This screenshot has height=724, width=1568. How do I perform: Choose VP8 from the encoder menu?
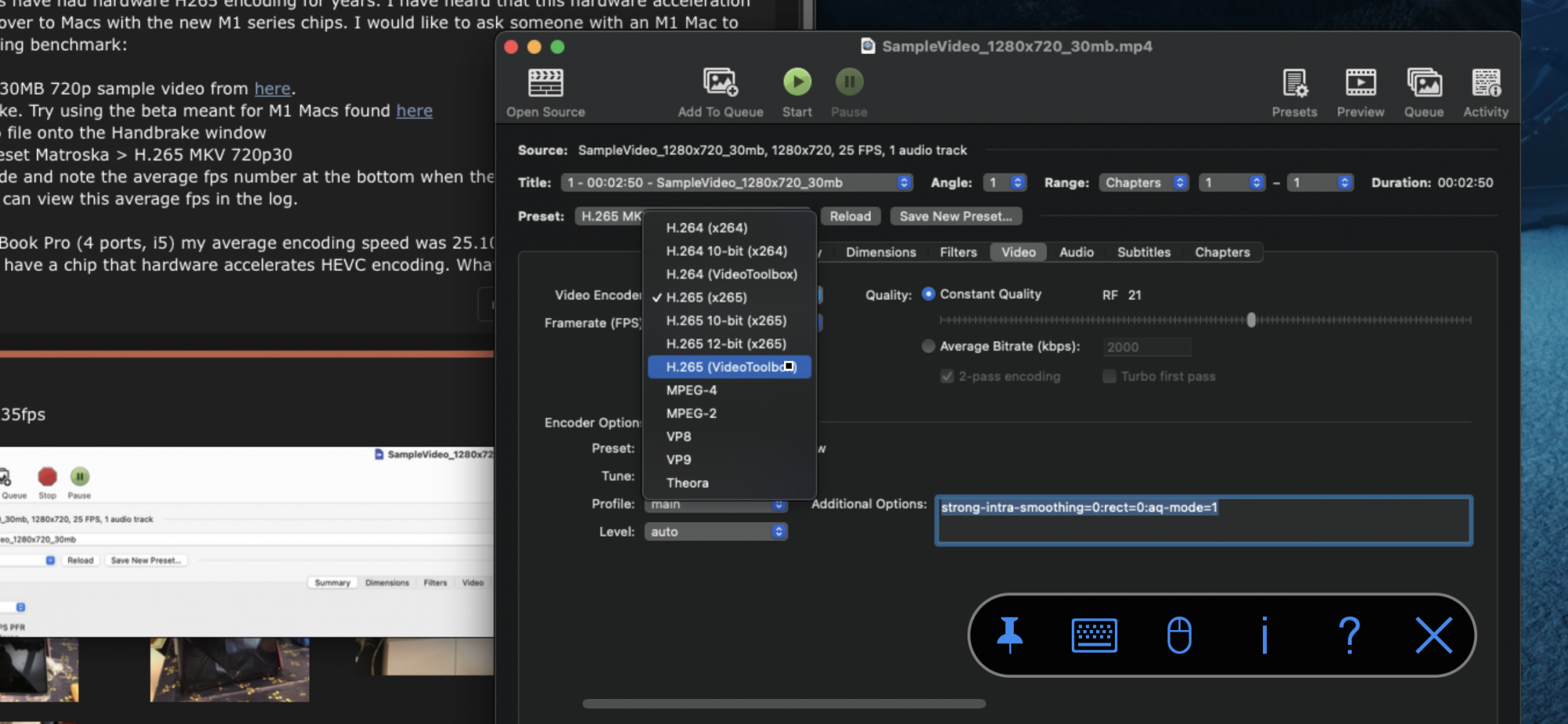click(729, 436)
